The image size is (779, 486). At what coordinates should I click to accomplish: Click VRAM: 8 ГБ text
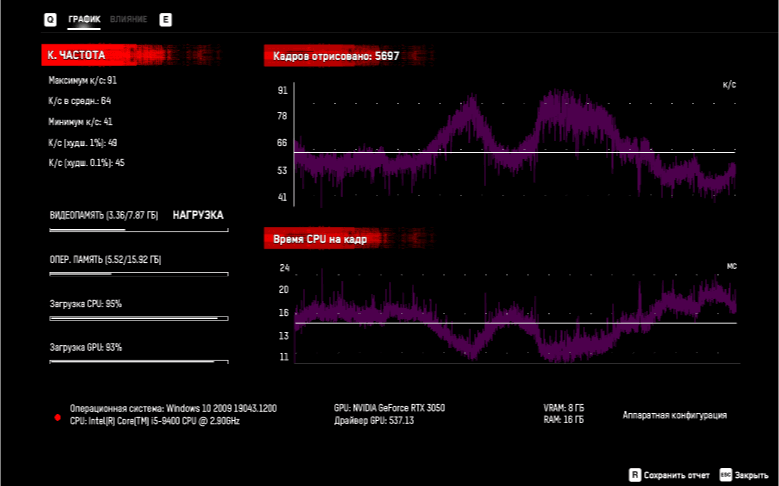(x=564, y=408)
